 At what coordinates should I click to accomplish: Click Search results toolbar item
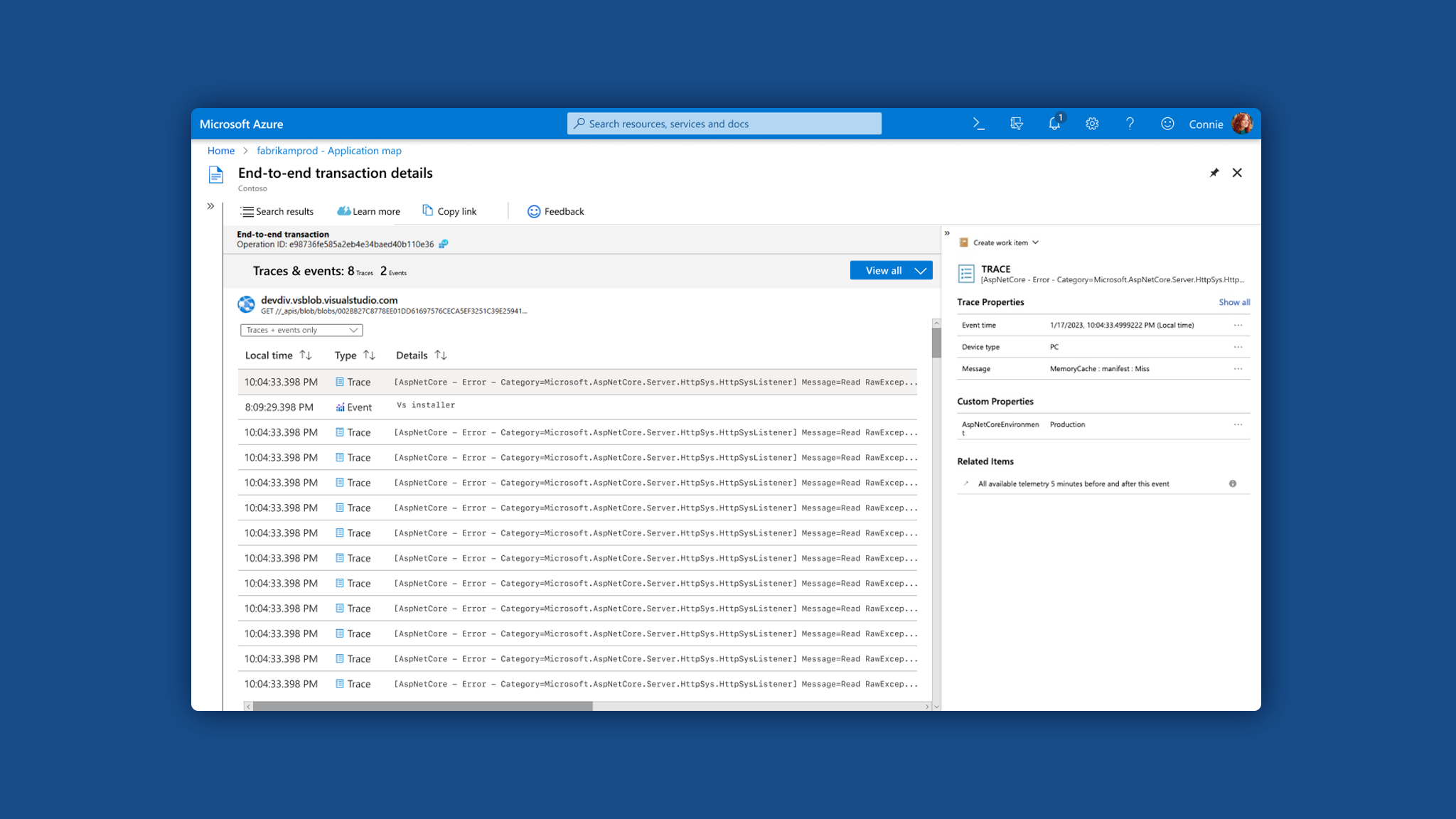pos(277,212)
